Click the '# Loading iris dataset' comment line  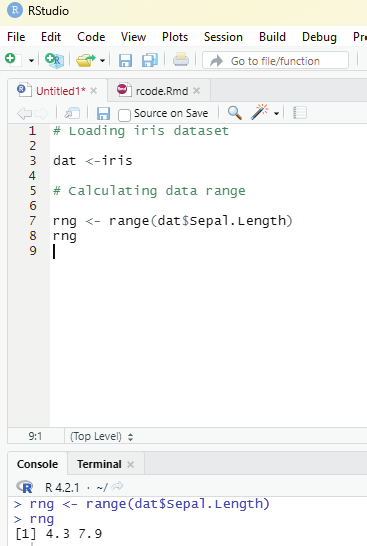point(141,131)
